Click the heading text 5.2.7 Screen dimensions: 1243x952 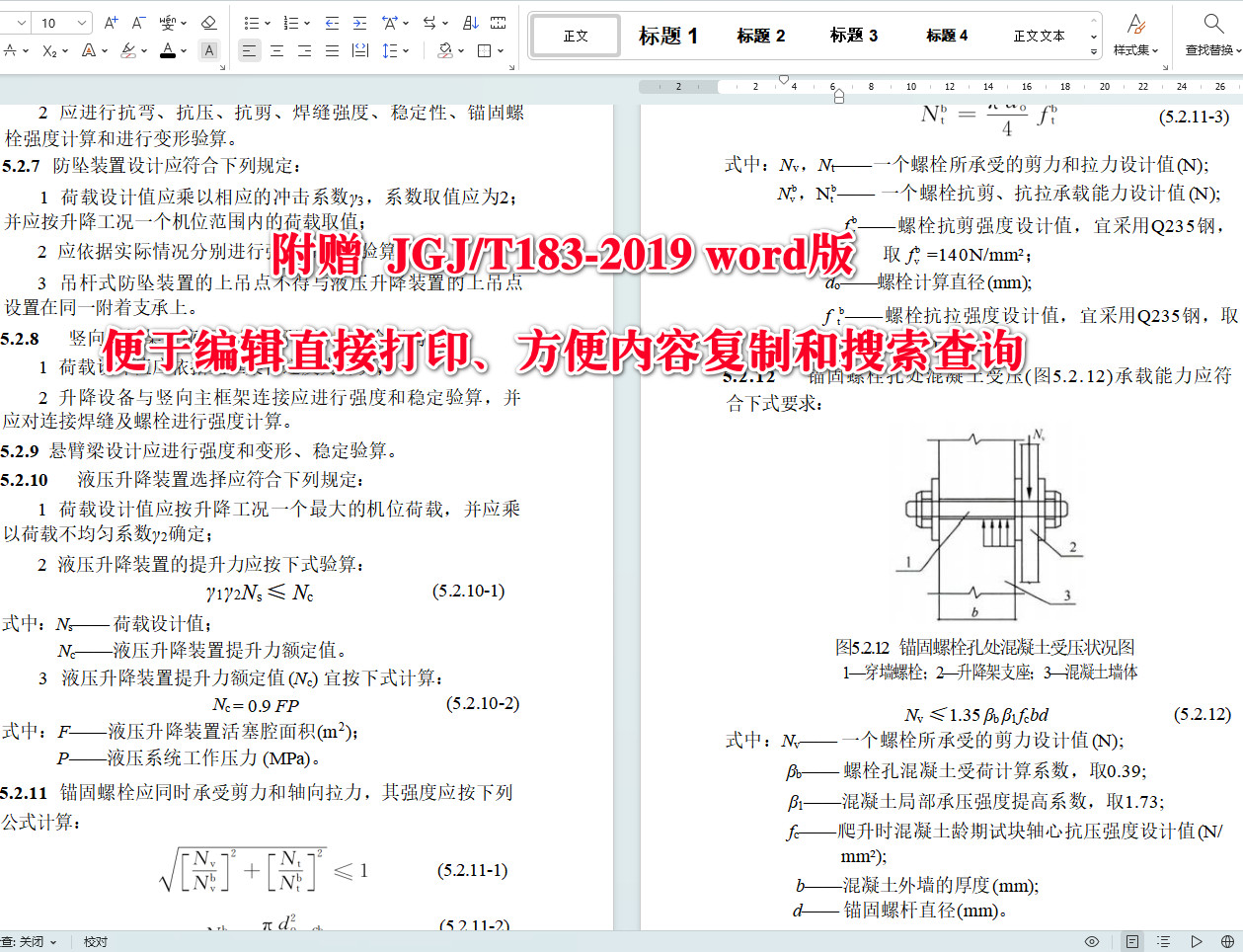point(21,166)
